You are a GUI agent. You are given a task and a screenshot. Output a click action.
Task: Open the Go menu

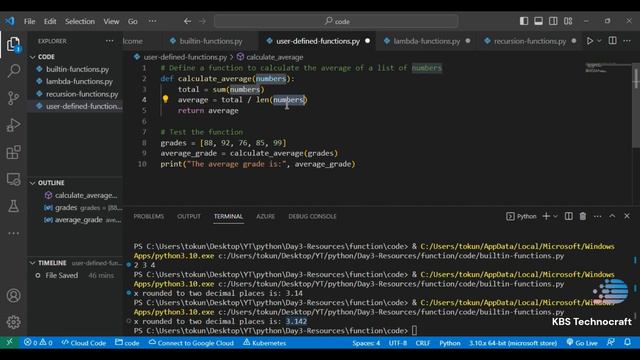tap(133, 21)
